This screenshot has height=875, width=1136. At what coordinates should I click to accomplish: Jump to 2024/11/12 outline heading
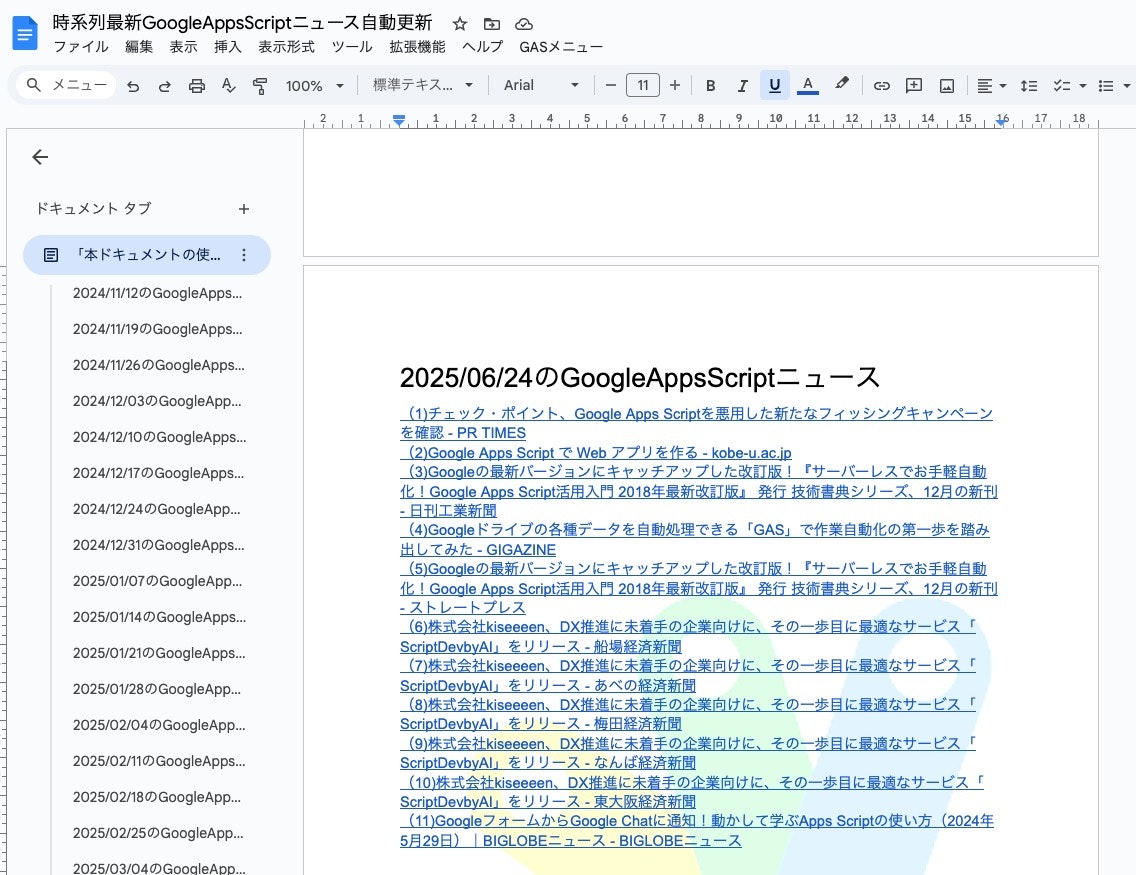click(x=157, y=293)
